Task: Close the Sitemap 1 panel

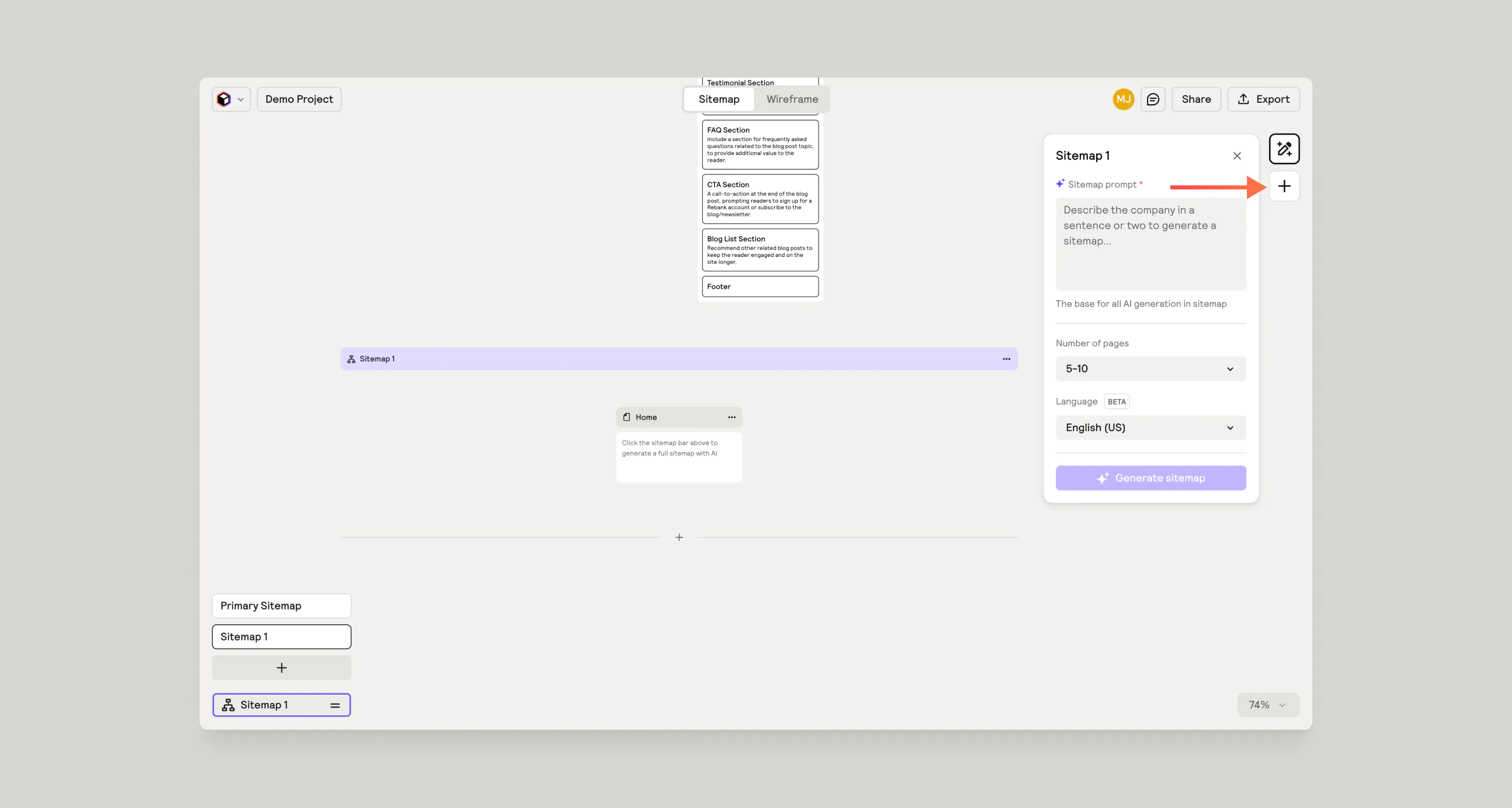Action: click(1237, 156)
